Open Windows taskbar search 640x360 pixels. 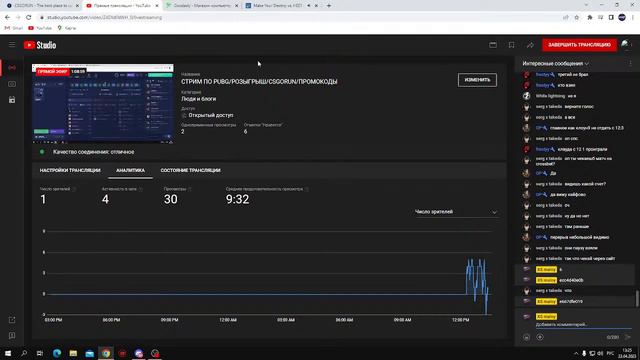click(24, 353)
